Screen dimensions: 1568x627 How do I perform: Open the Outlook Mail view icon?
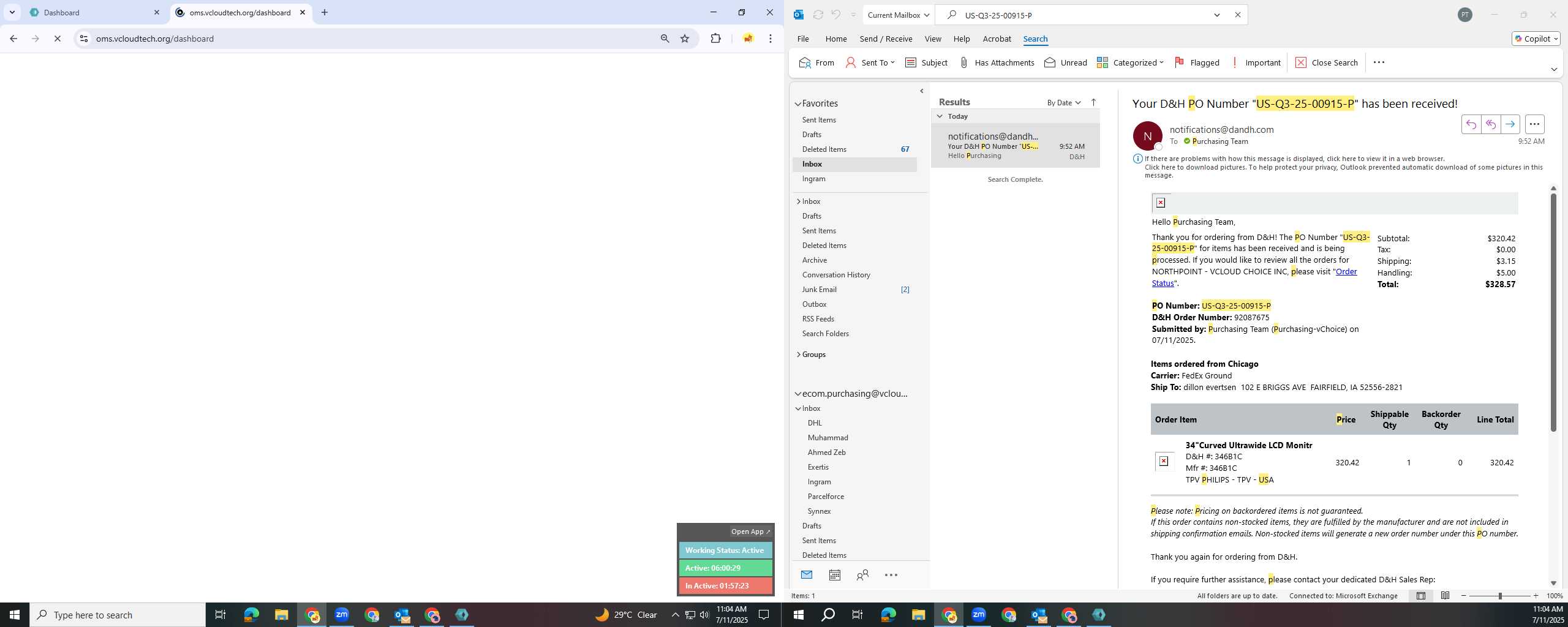click(x=806, y=575)
